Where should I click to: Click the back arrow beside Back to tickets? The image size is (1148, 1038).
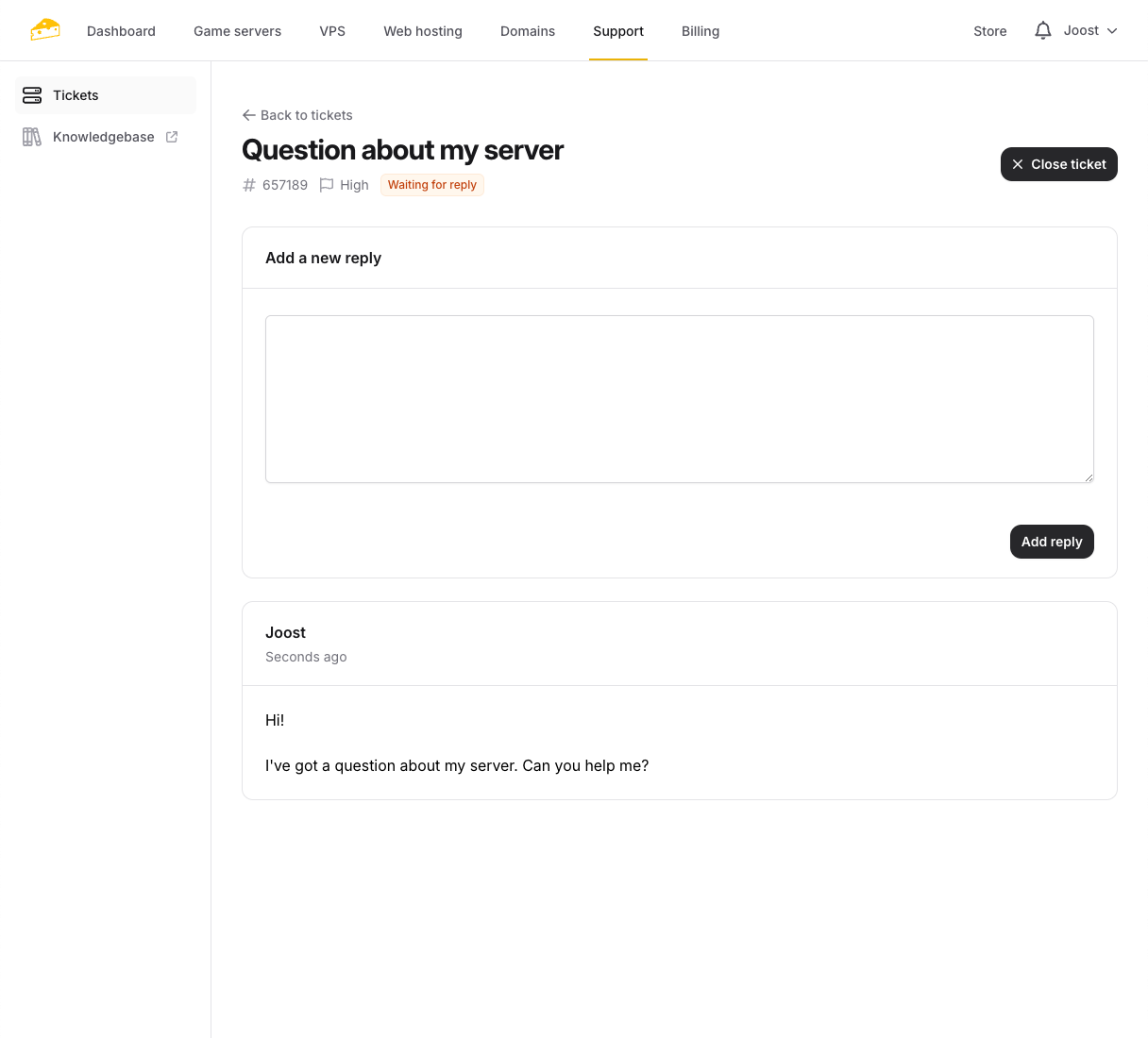pos(248,115)
